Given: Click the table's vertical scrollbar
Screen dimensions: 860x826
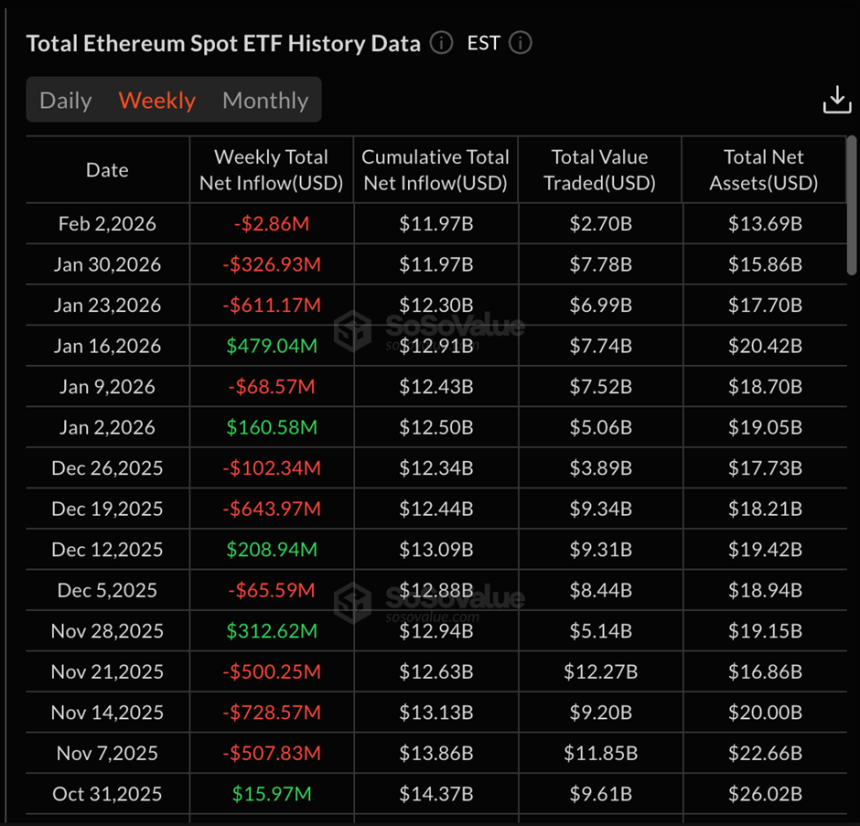Looking at the screenshot, I should pos(851,205).
